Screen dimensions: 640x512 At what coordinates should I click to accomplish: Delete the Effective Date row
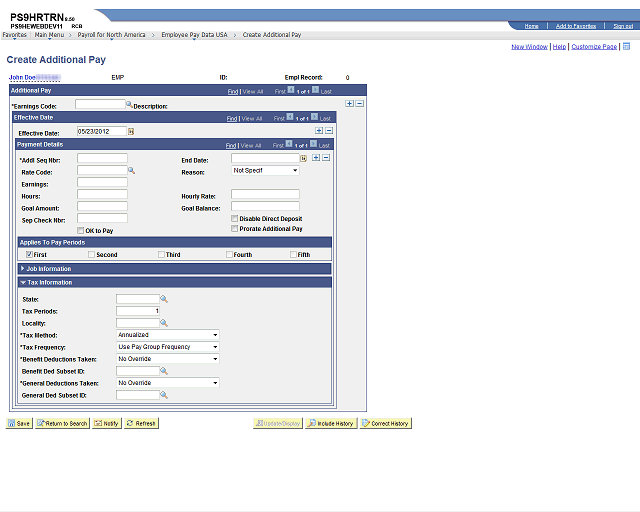coord(329,131)
